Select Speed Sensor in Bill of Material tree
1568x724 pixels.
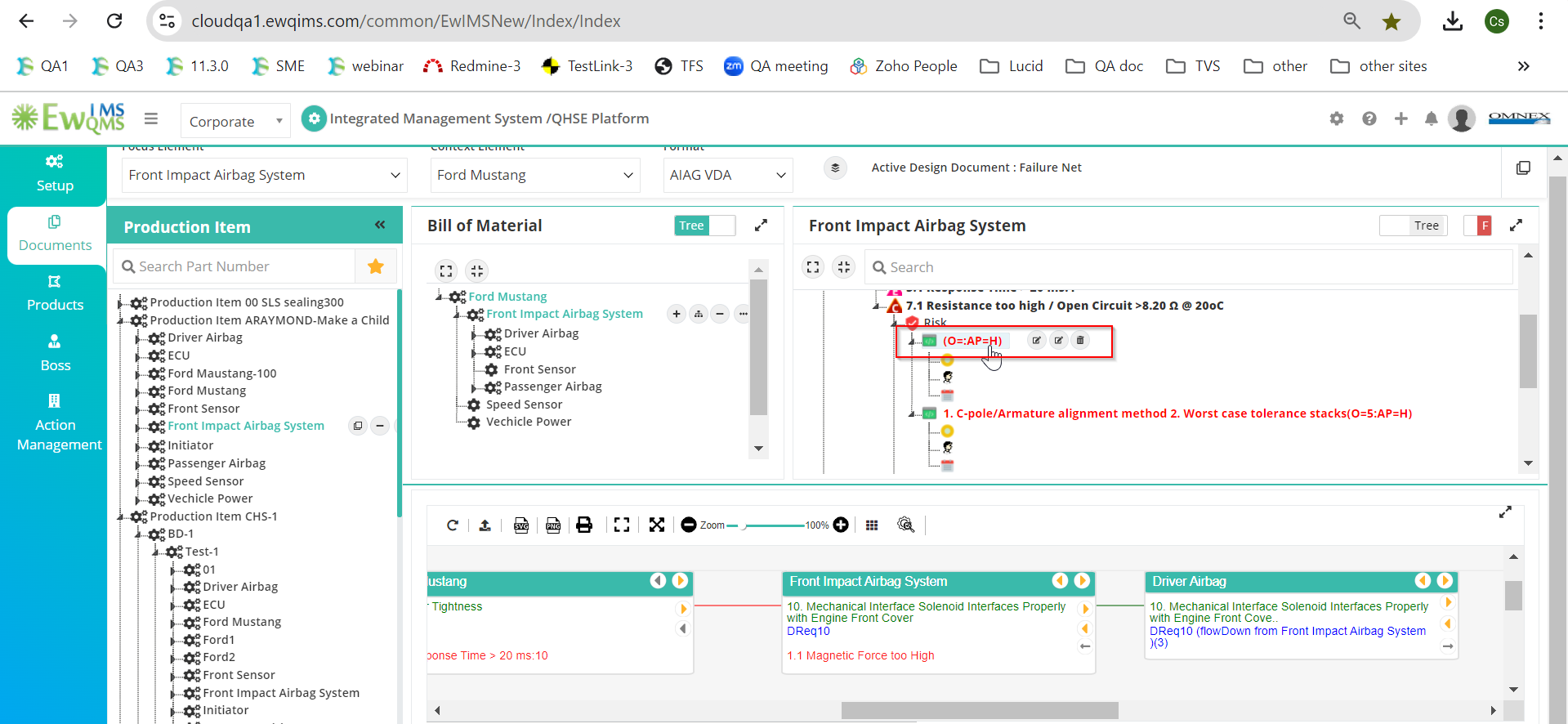(x=524, y=404)
